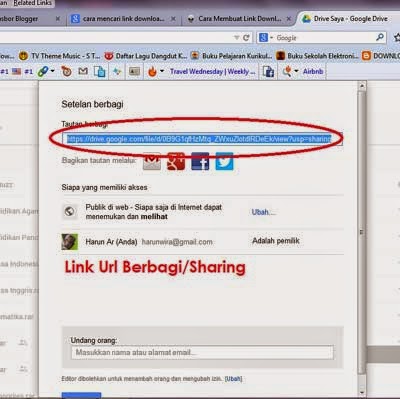
Task: Click the Google search text box
Action: click(325, 38)
